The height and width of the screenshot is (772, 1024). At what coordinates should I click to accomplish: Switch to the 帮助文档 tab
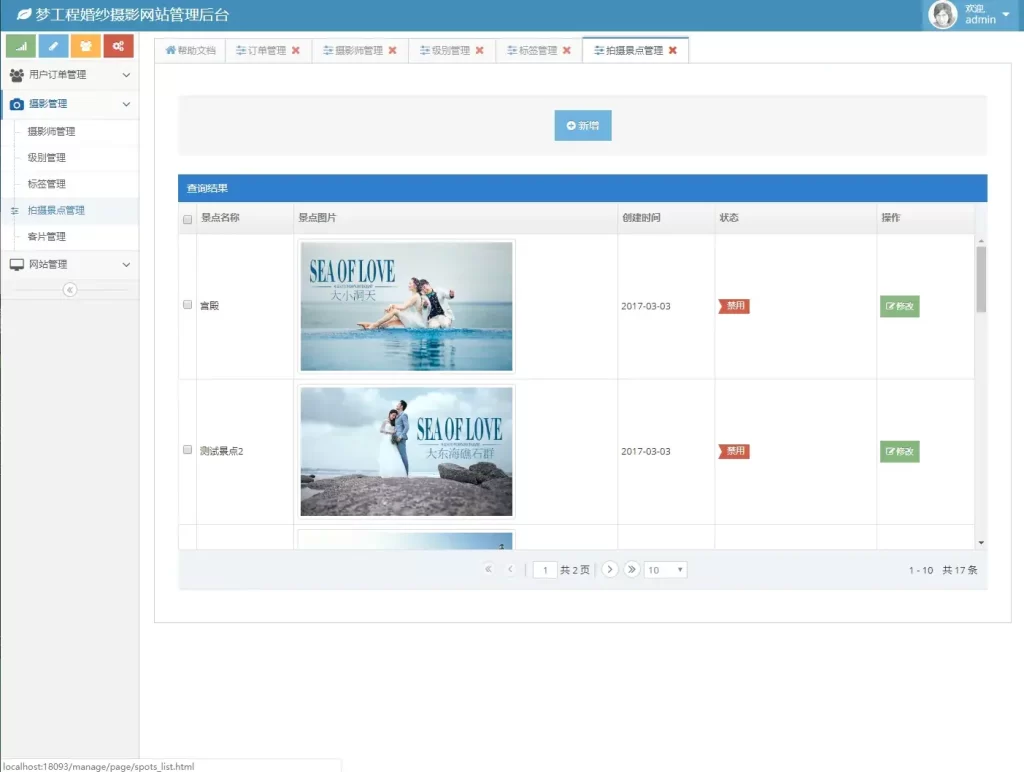pos(190,51)
